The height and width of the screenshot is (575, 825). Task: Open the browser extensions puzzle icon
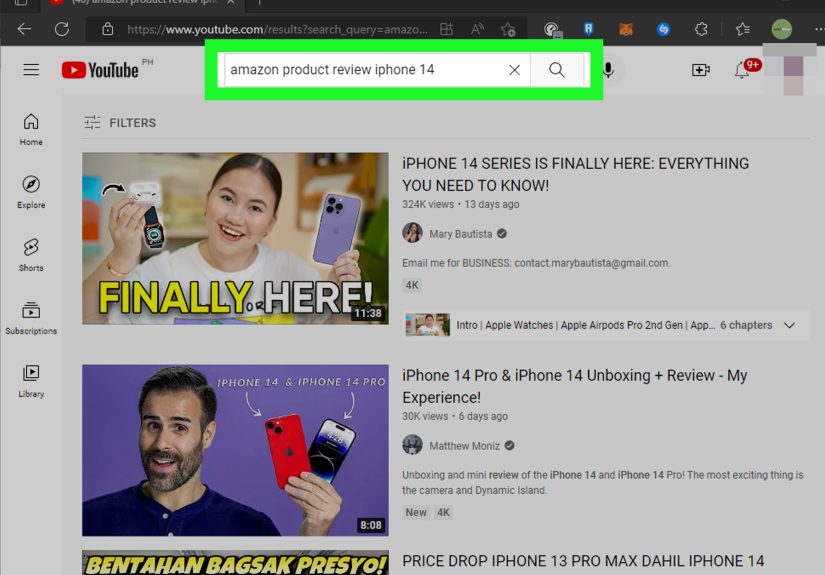(x=701, y=29)
